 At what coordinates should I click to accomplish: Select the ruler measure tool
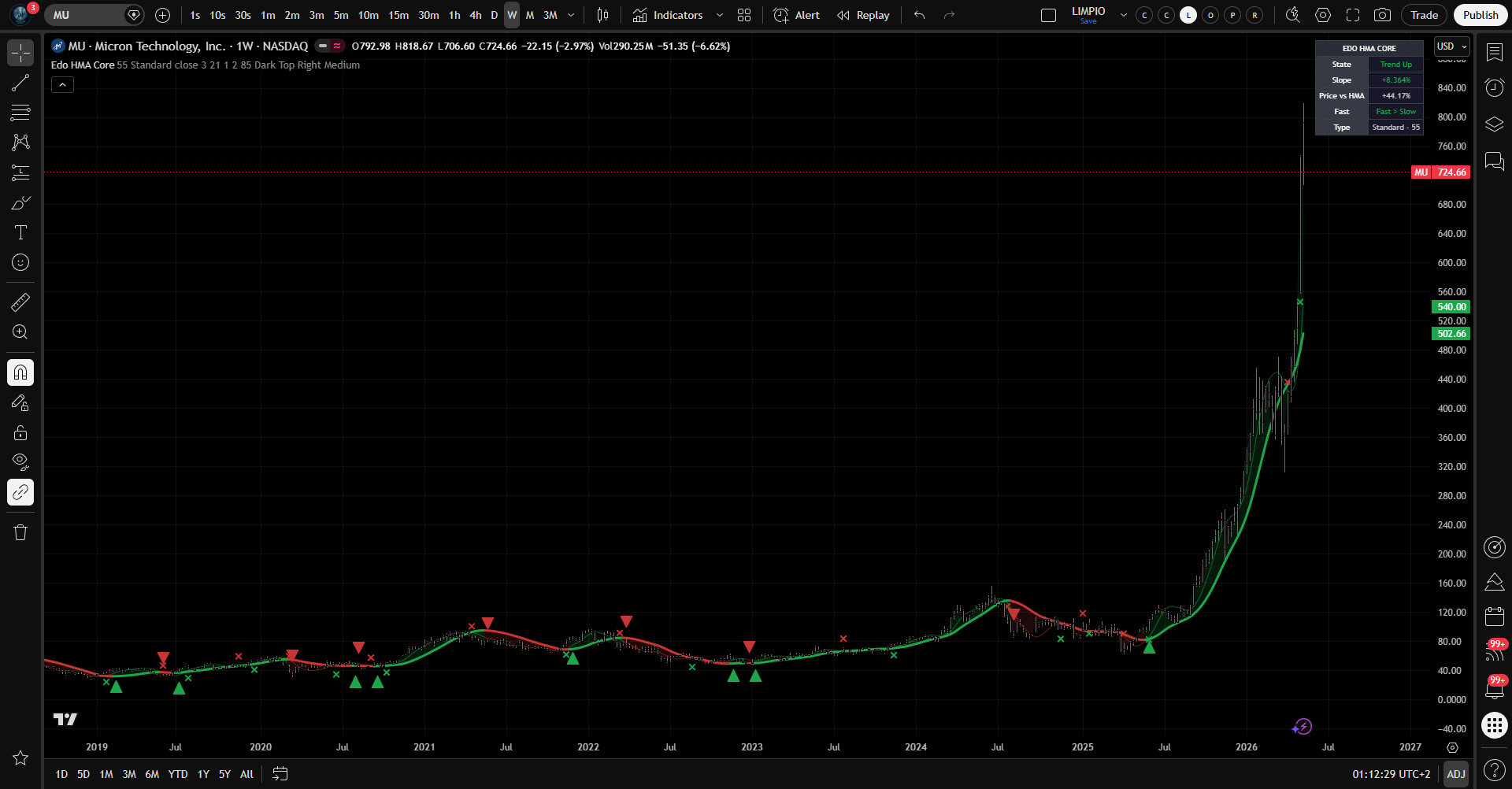(20, 302)
